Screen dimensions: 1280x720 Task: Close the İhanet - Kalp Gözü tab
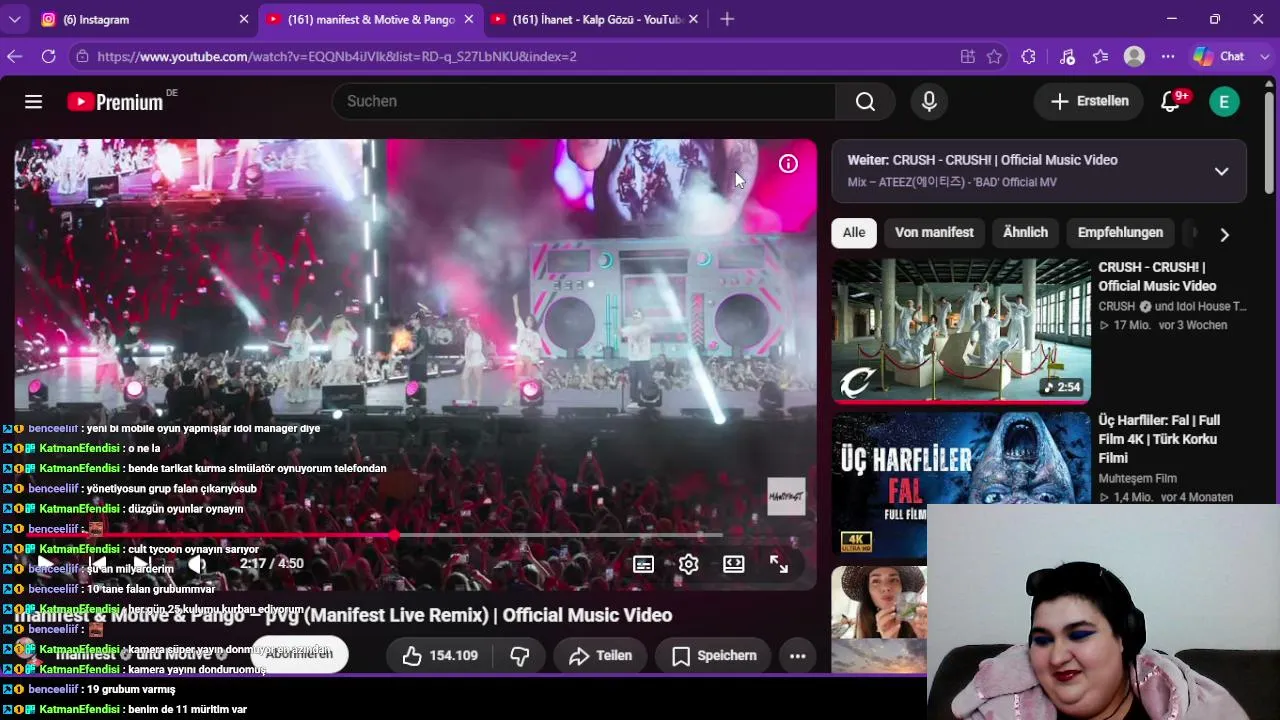(x=695, y=19)
